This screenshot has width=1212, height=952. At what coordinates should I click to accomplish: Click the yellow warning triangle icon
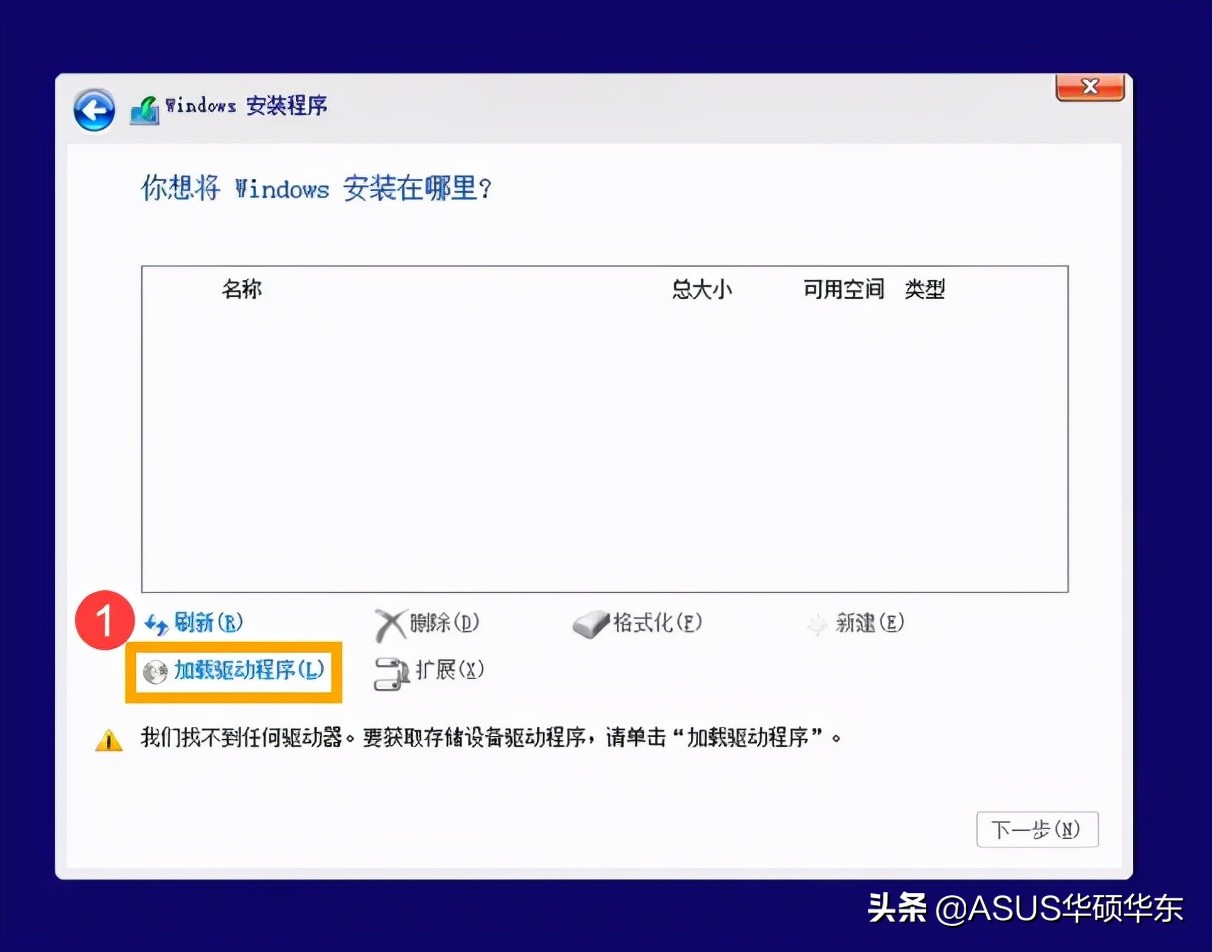pos(108,739)
